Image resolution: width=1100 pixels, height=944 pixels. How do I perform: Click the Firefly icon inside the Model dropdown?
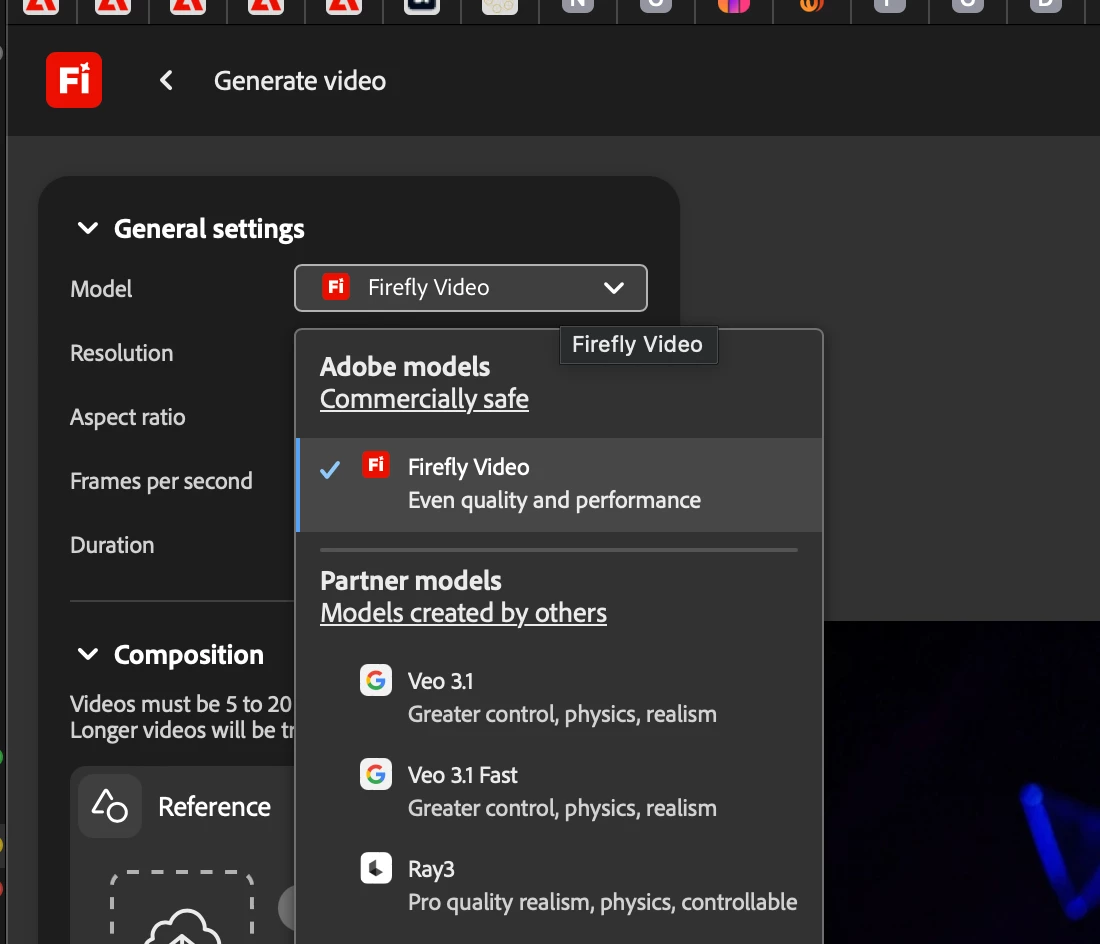(336, 287)
